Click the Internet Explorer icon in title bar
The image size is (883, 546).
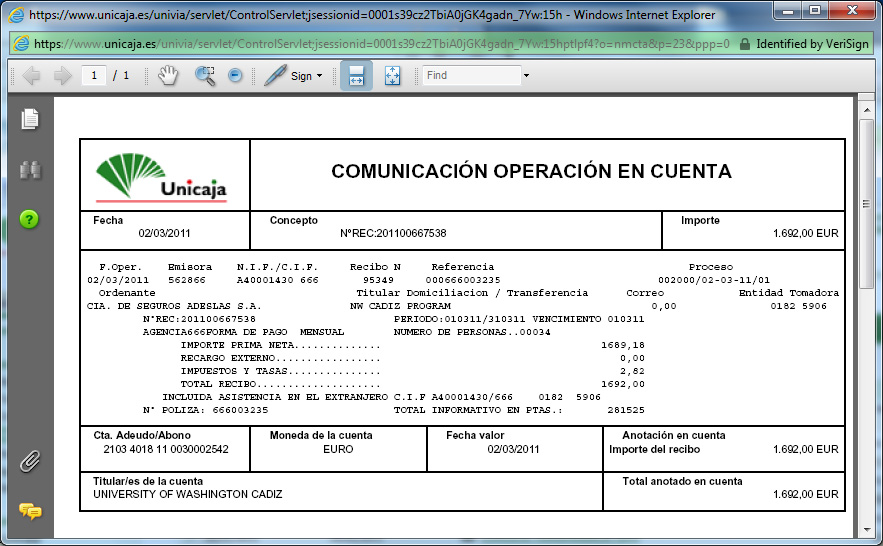[17, 15]
